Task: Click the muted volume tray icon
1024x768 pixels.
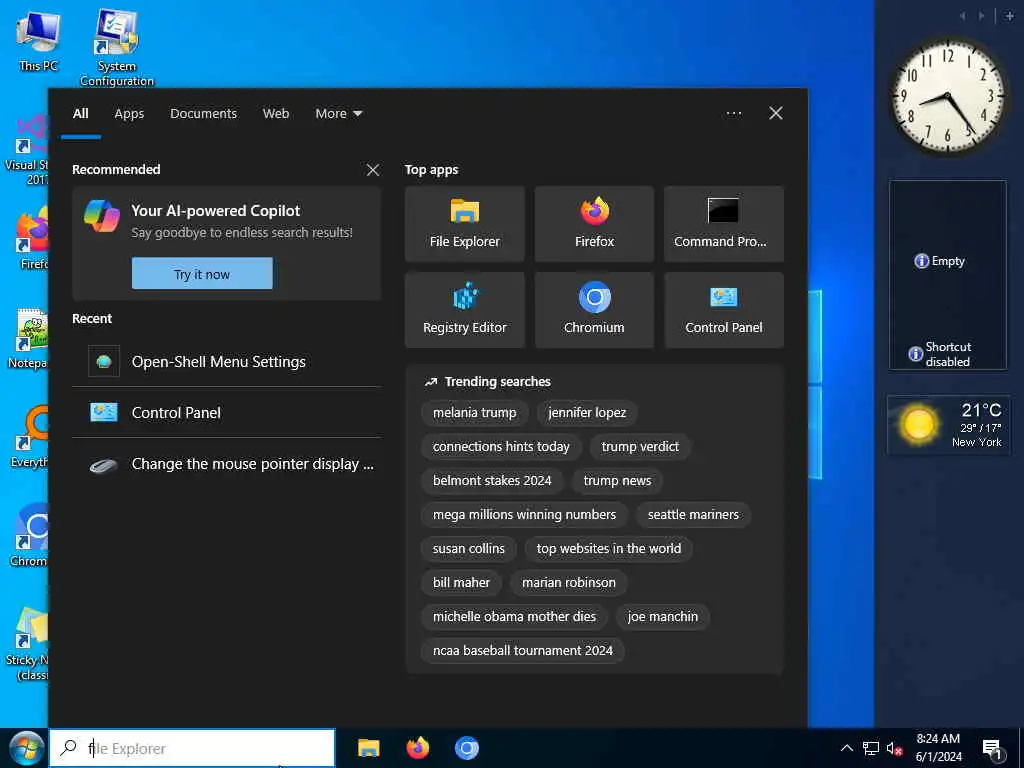Action: point(894,748)
